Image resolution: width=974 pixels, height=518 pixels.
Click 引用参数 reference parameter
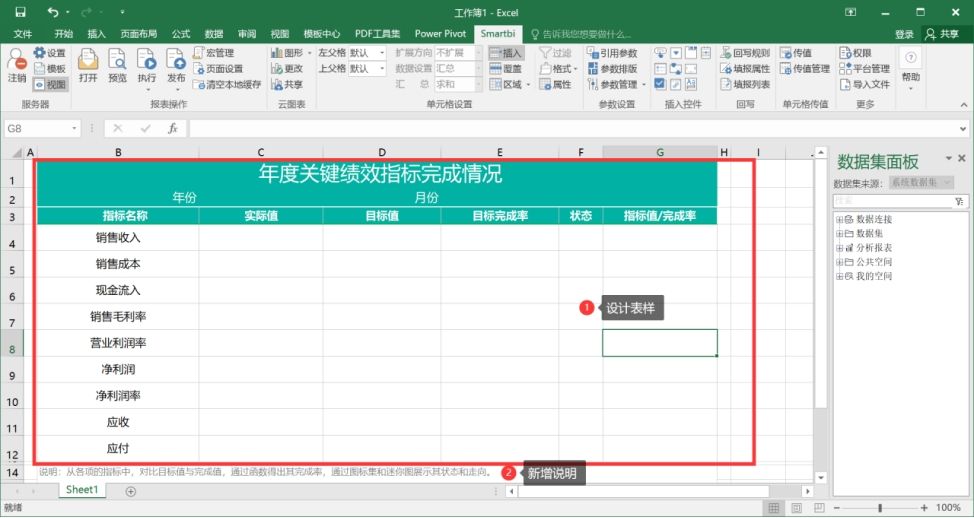[612, 53]
